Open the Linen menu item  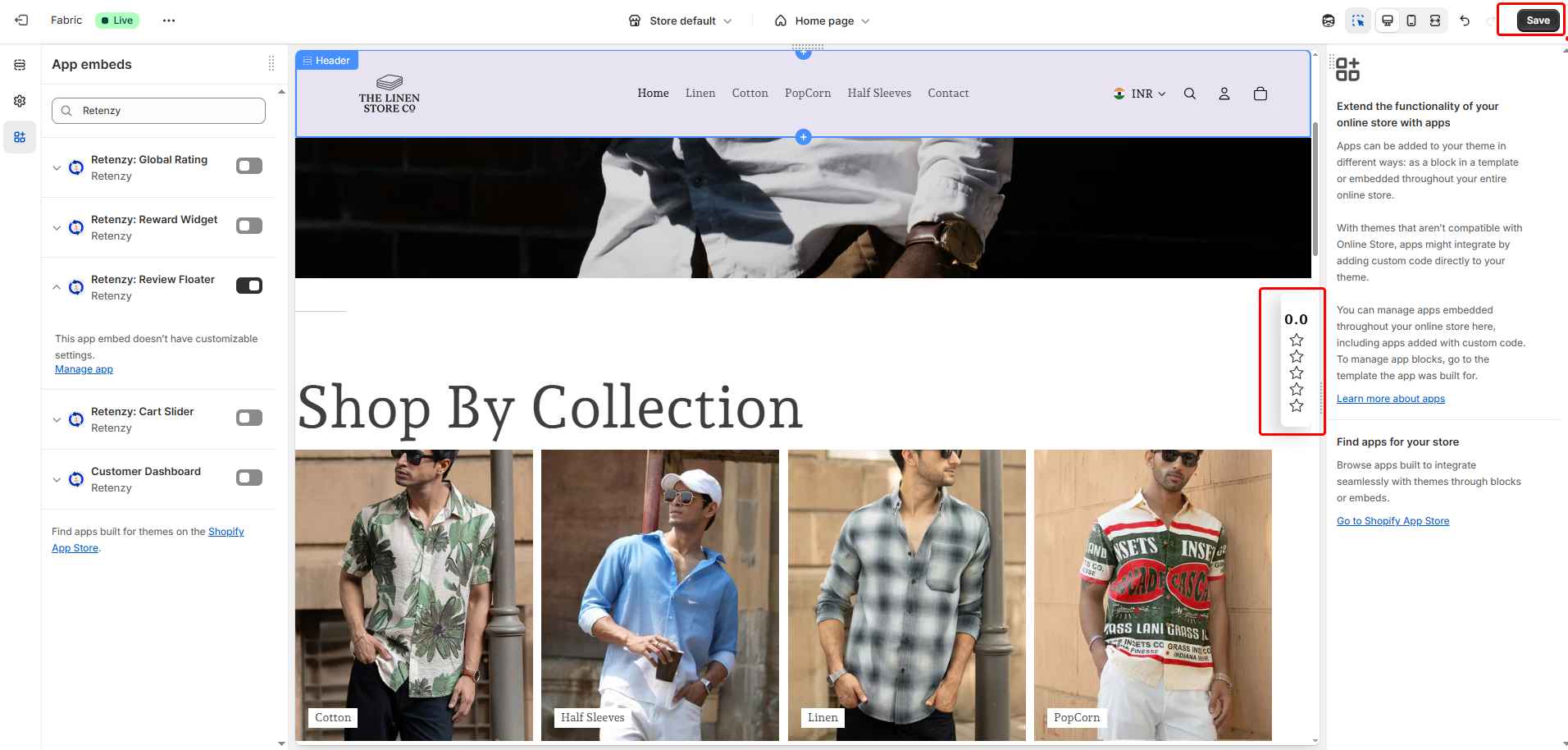click(700, 94)
